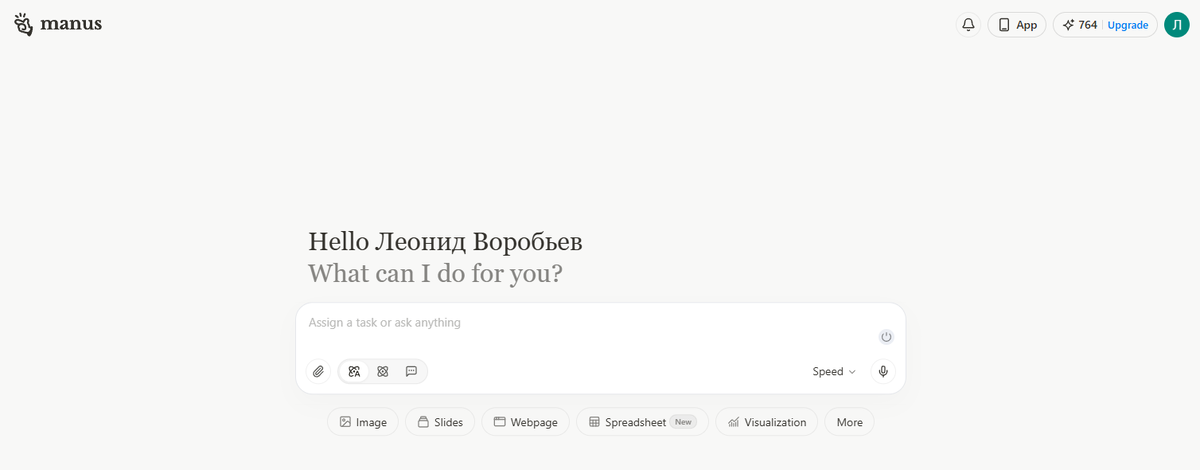Open the notifications bell
The image size is (1200, 470).
[968, 25]
